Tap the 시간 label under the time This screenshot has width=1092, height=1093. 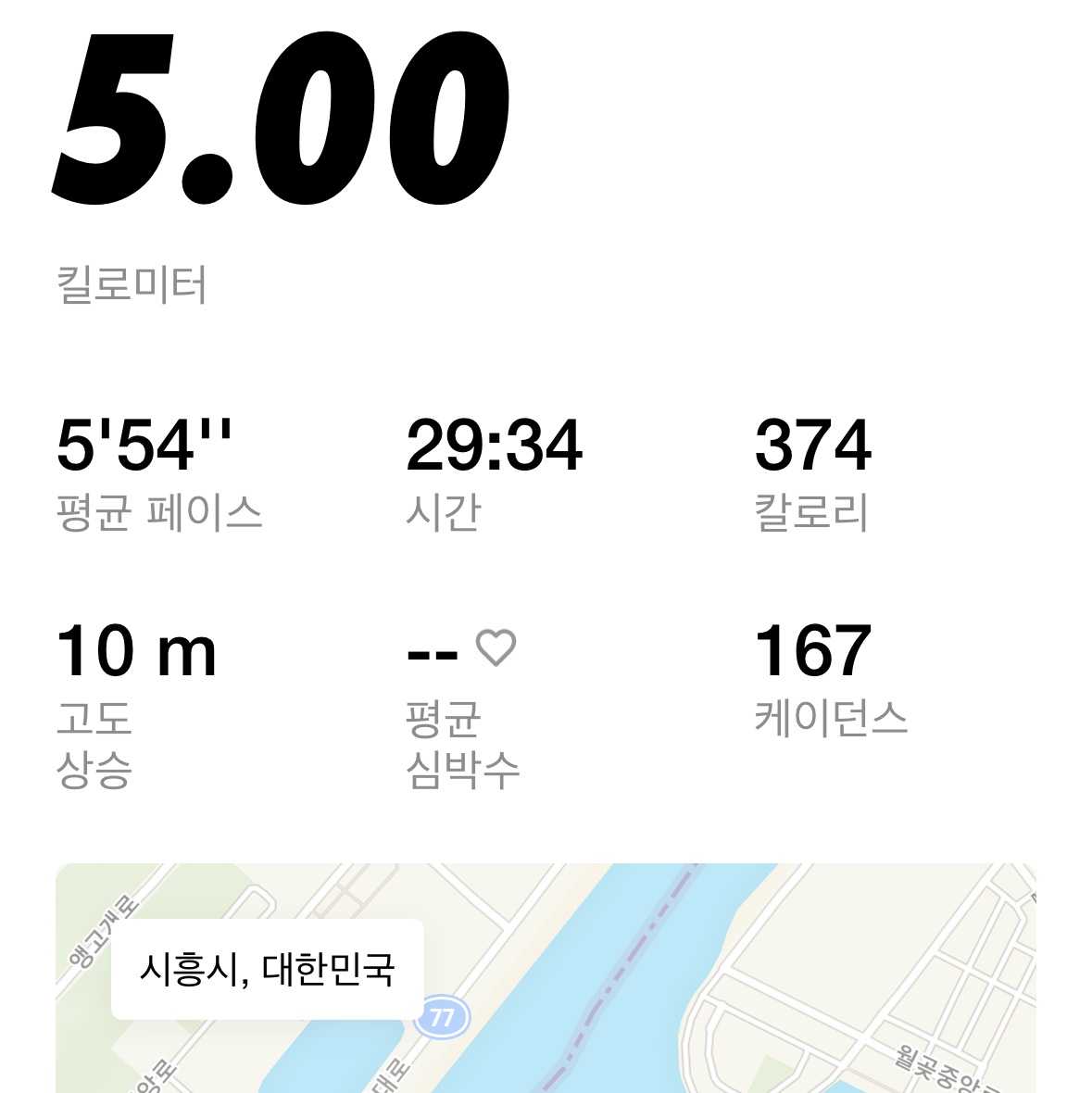click(x=444, y=512)
